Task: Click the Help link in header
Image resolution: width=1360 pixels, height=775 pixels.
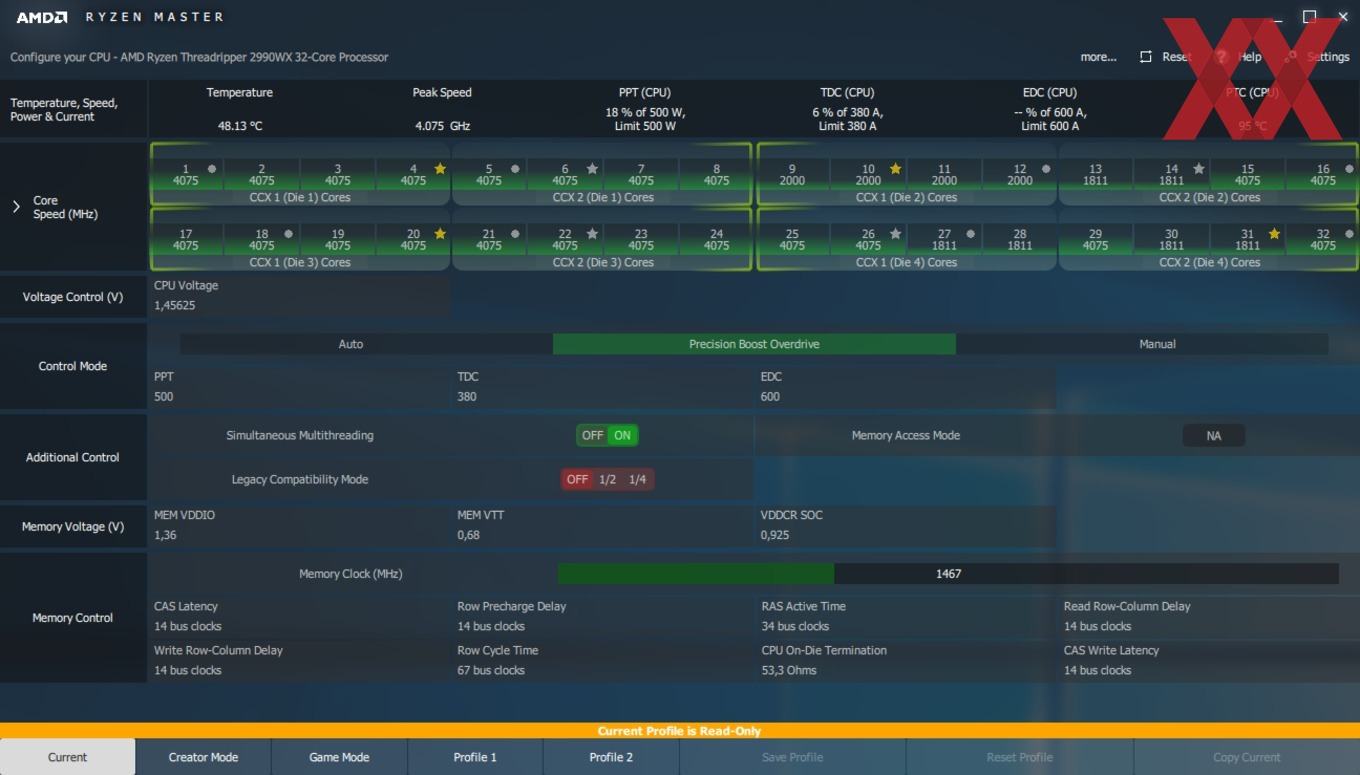Action: 1250,57
